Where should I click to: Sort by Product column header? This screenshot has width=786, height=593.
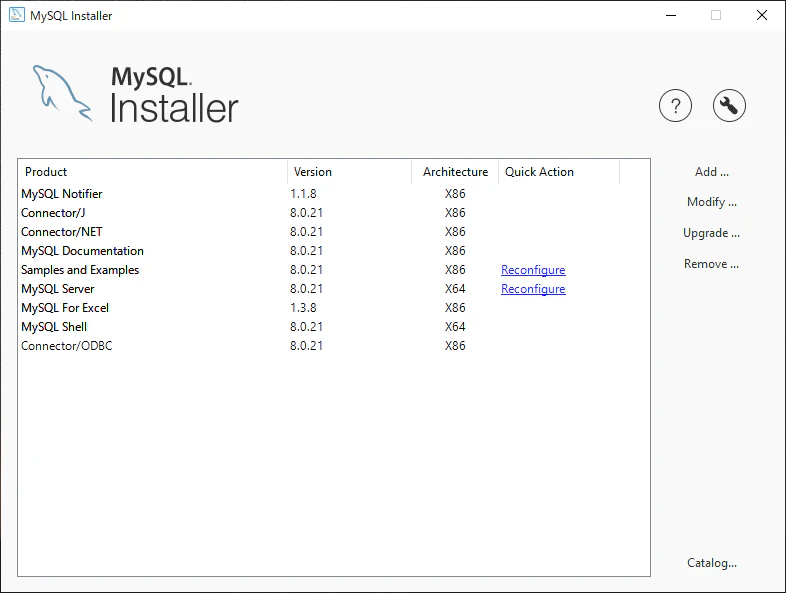(x=152, y=172)
